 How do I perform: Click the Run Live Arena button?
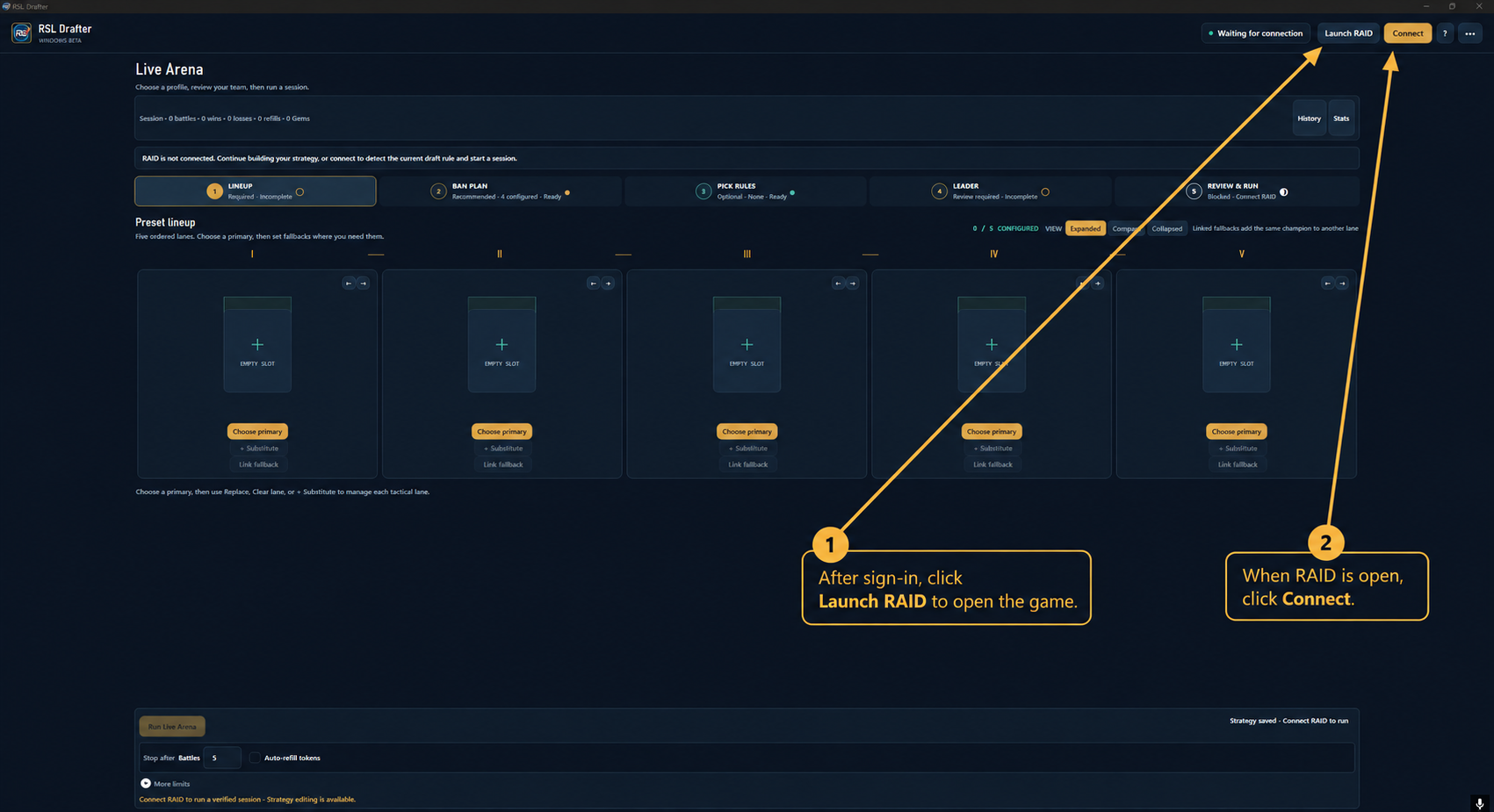172,727
